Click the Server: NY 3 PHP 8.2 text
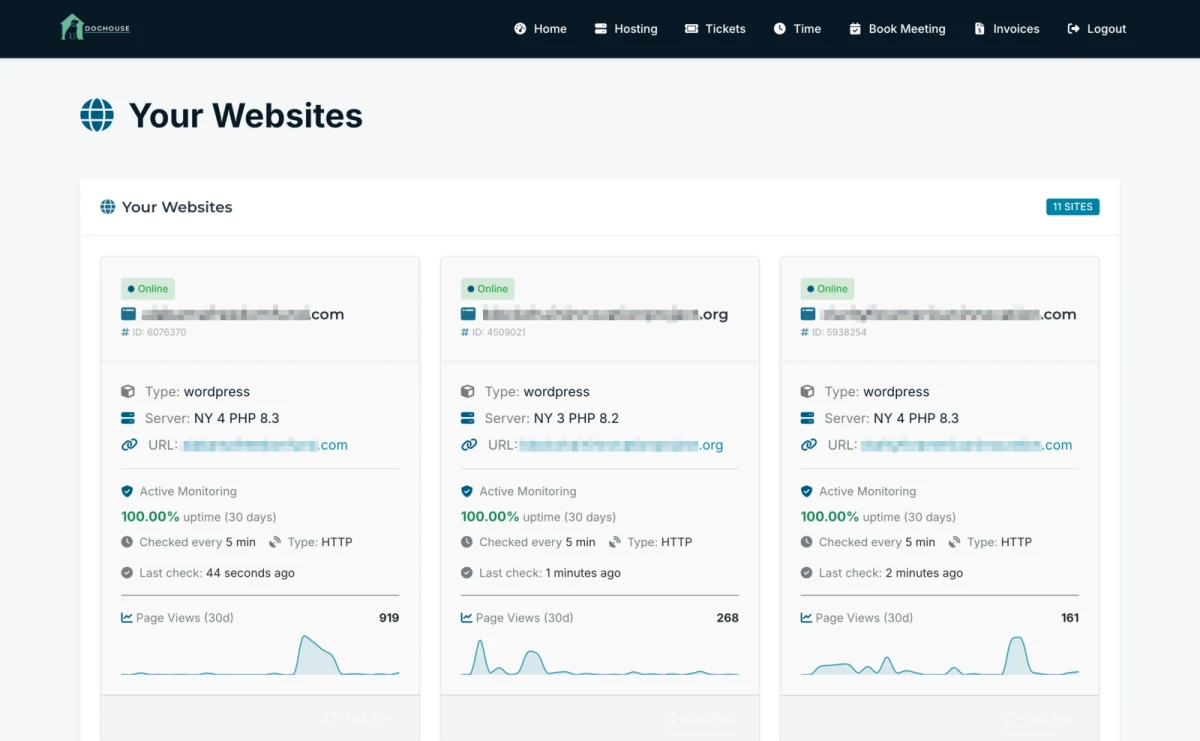The image size is (1200, 741). (x=552, y=418)
